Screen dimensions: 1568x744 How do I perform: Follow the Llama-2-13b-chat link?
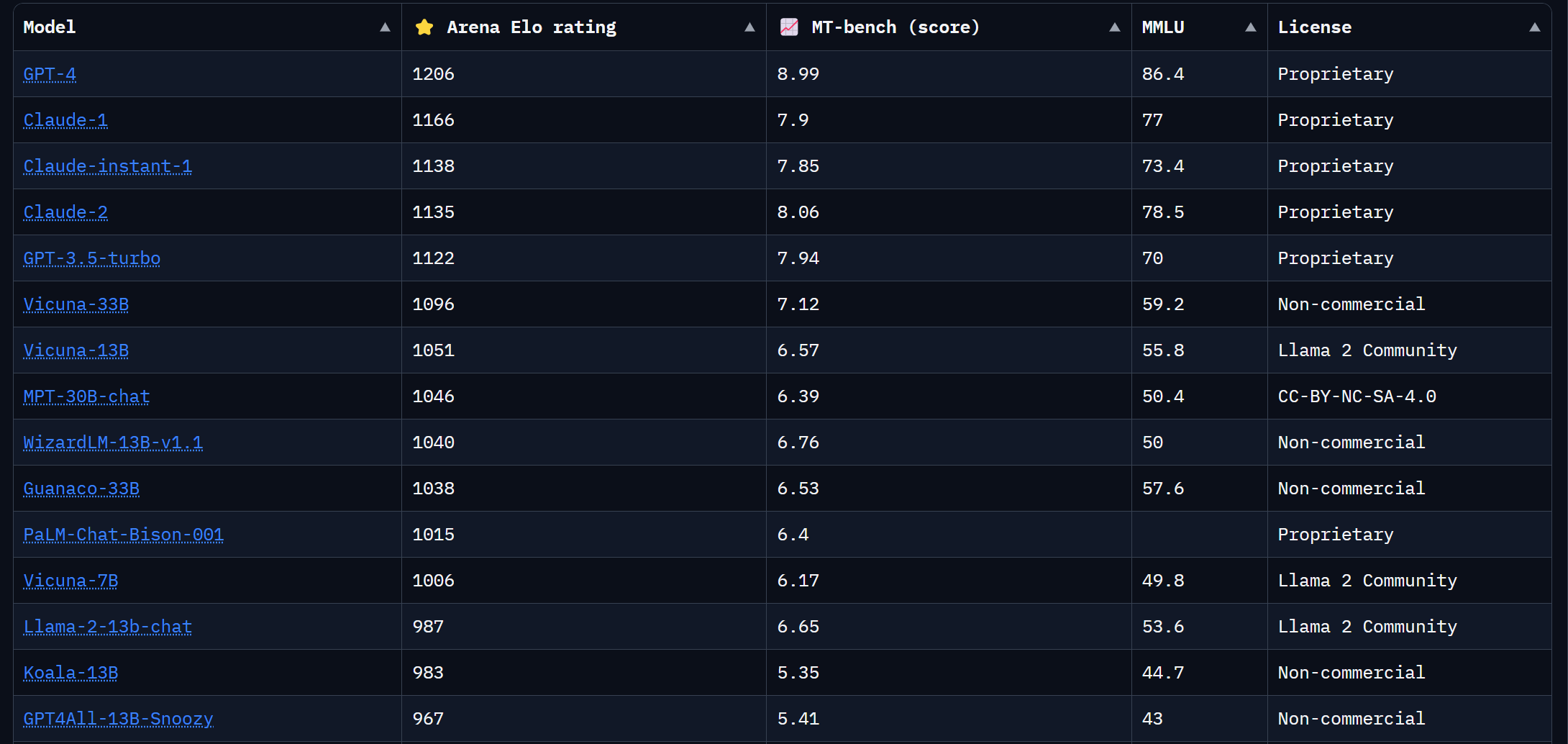pos(108,627)
